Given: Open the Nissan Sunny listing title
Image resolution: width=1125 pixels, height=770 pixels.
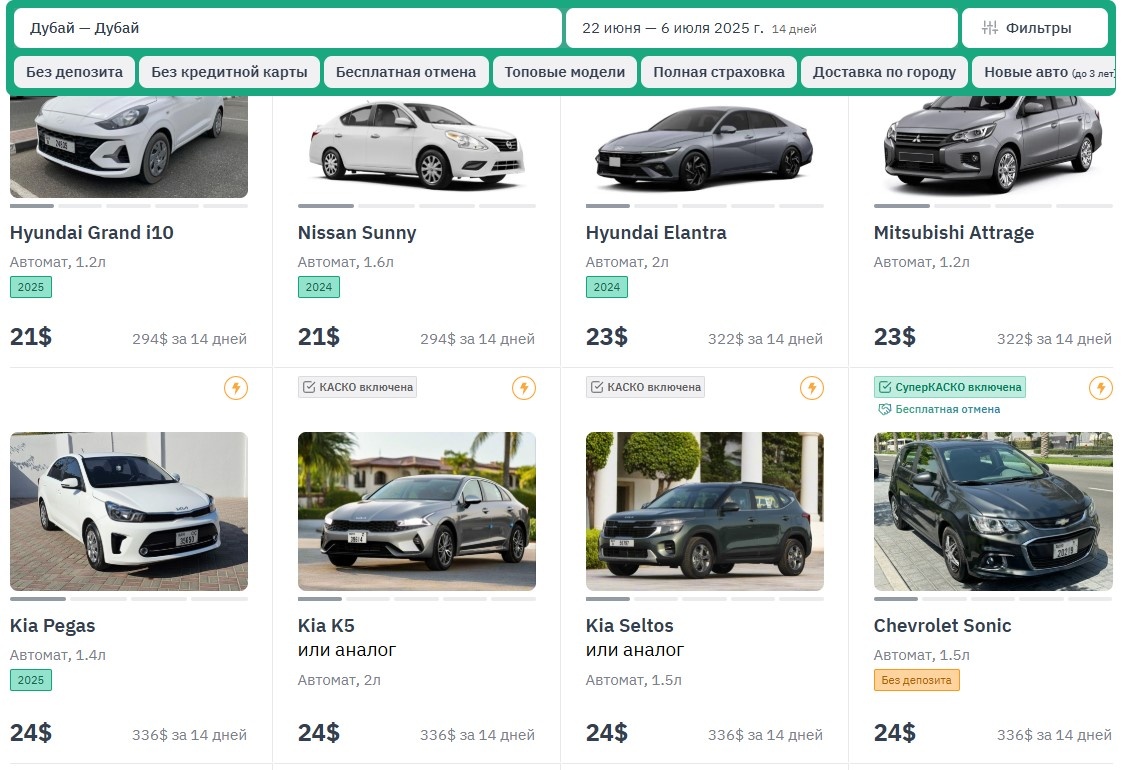Looking at the screenshot, I should (356, 232).
